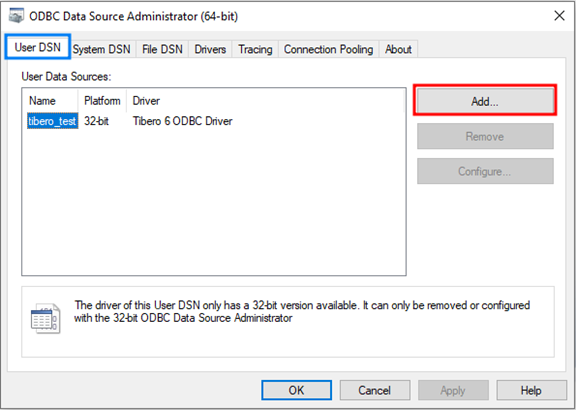Click the Add... button
This screenshot has width=576, height=410.
[485, 101]
